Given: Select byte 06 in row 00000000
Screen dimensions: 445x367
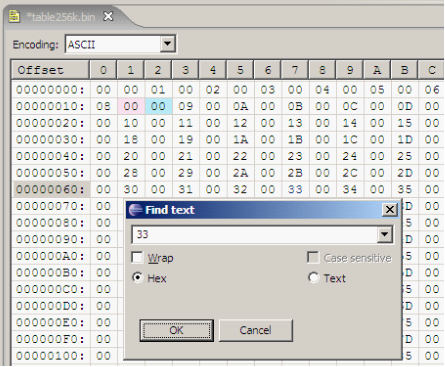Looking at the screenshot, I should point(432,90).
